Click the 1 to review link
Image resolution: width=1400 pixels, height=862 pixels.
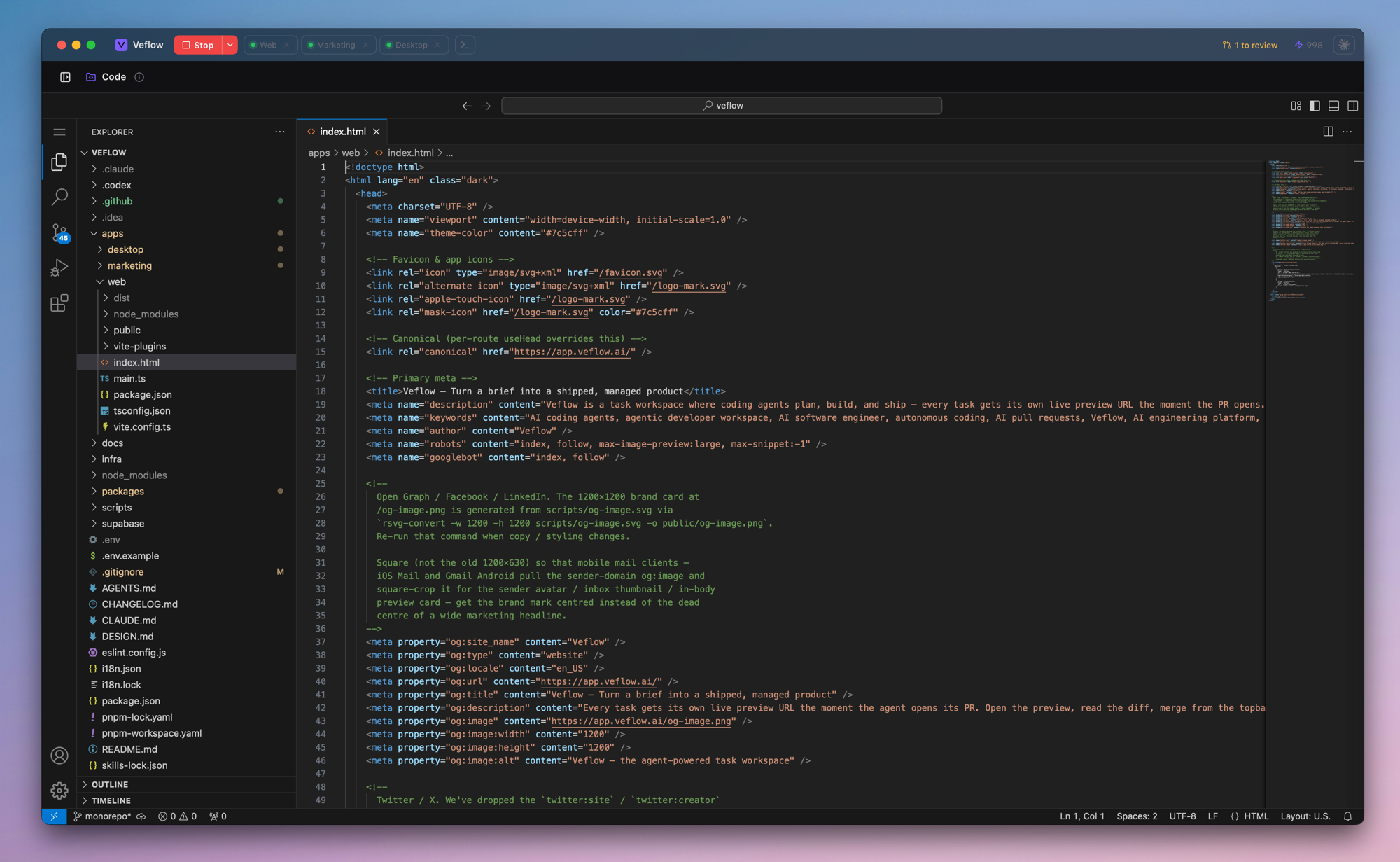point(1250,45)
